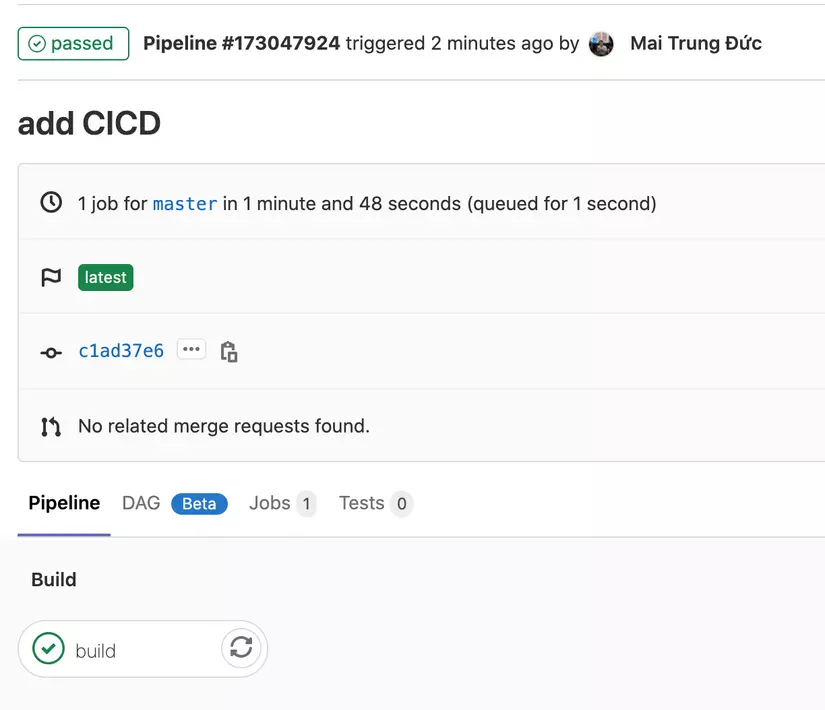
Task: Click the passed status check icon beside build job
Action: [x=46, y=648]
